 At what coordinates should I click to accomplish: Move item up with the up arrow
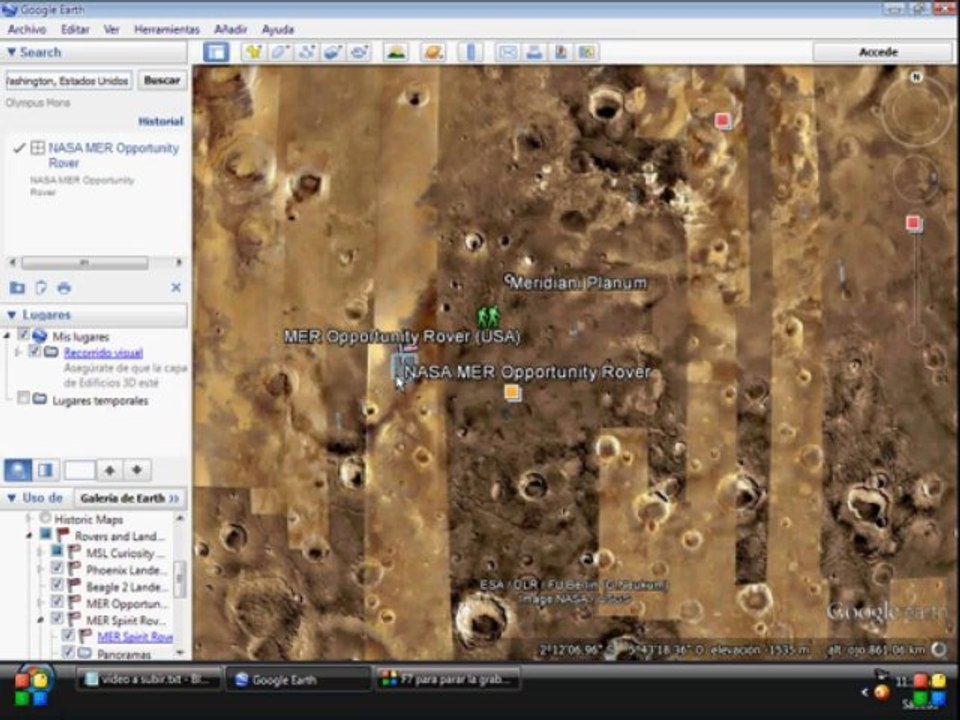click(110, 470)
